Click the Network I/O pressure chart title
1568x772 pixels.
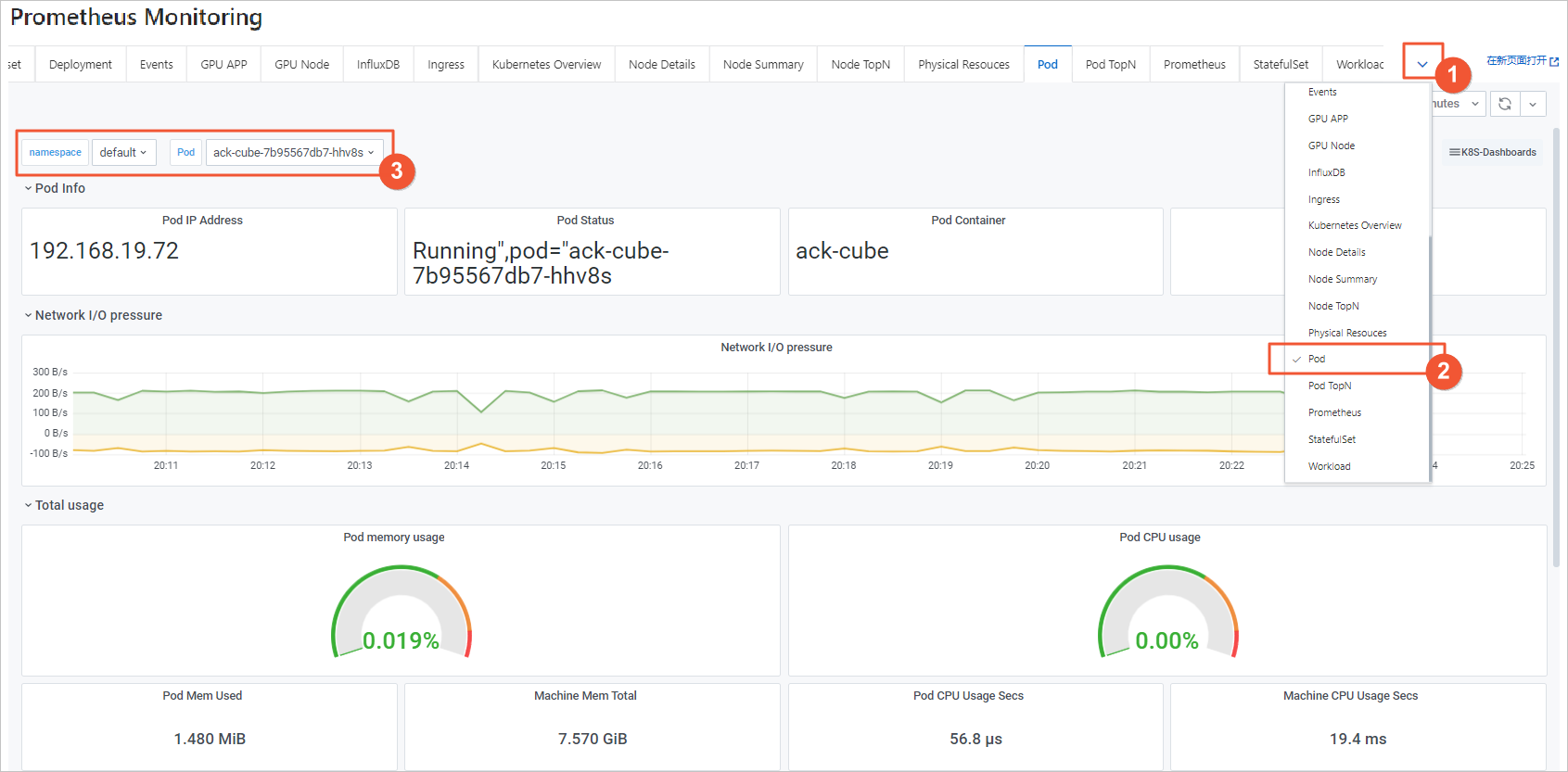(x=776, y=348)
